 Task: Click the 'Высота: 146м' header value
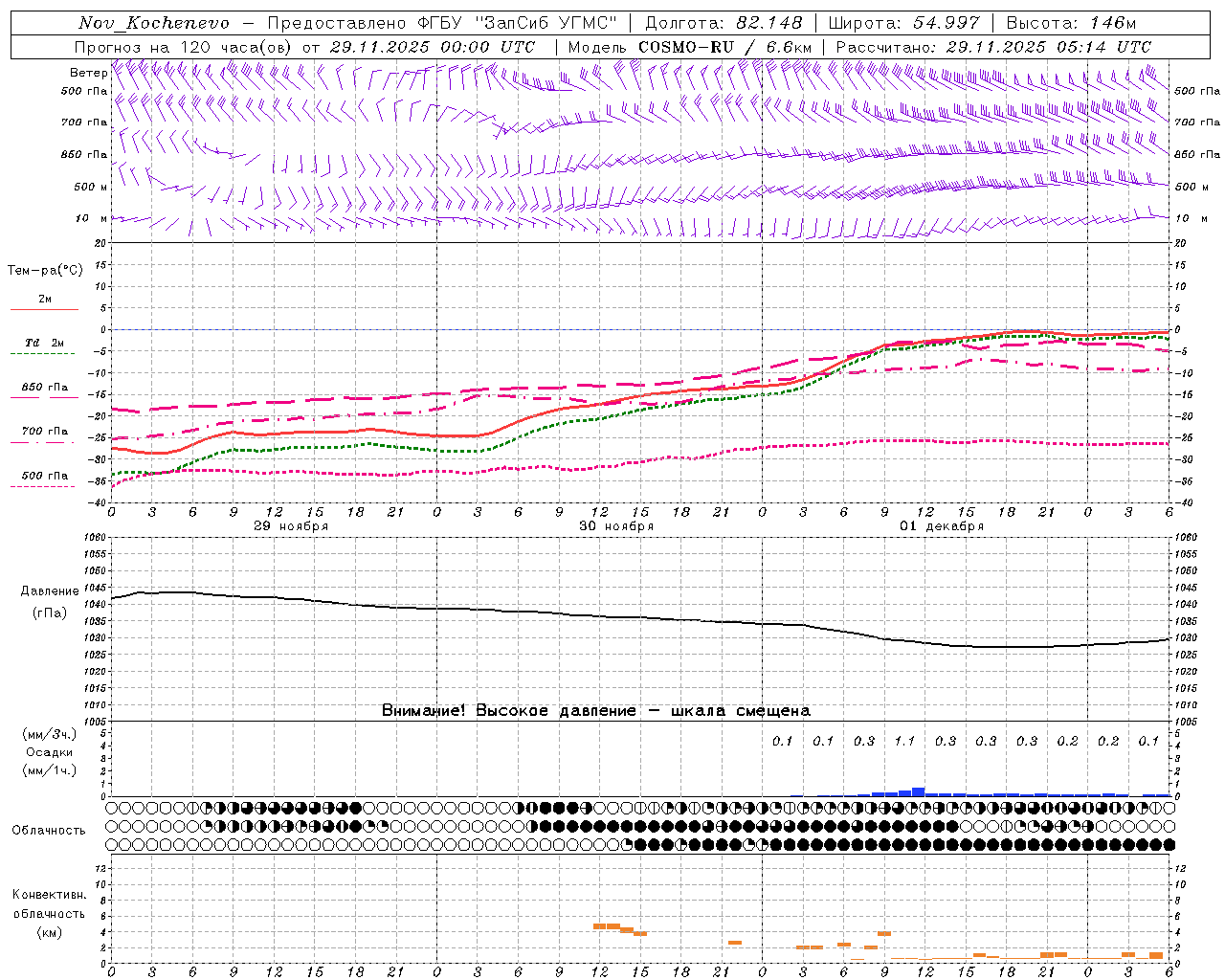(1071, 23)
